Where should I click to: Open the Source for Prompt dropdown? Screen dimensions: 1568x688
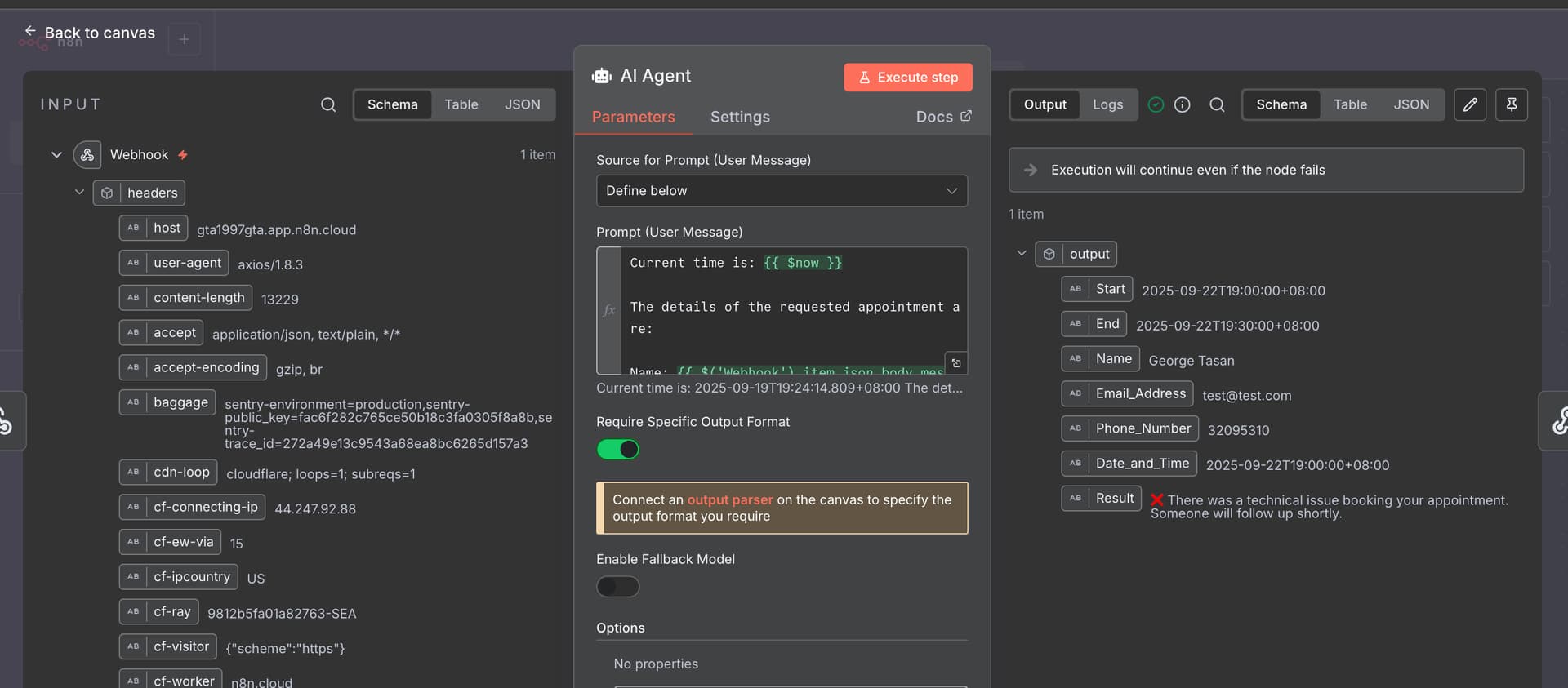pos(782,191)
